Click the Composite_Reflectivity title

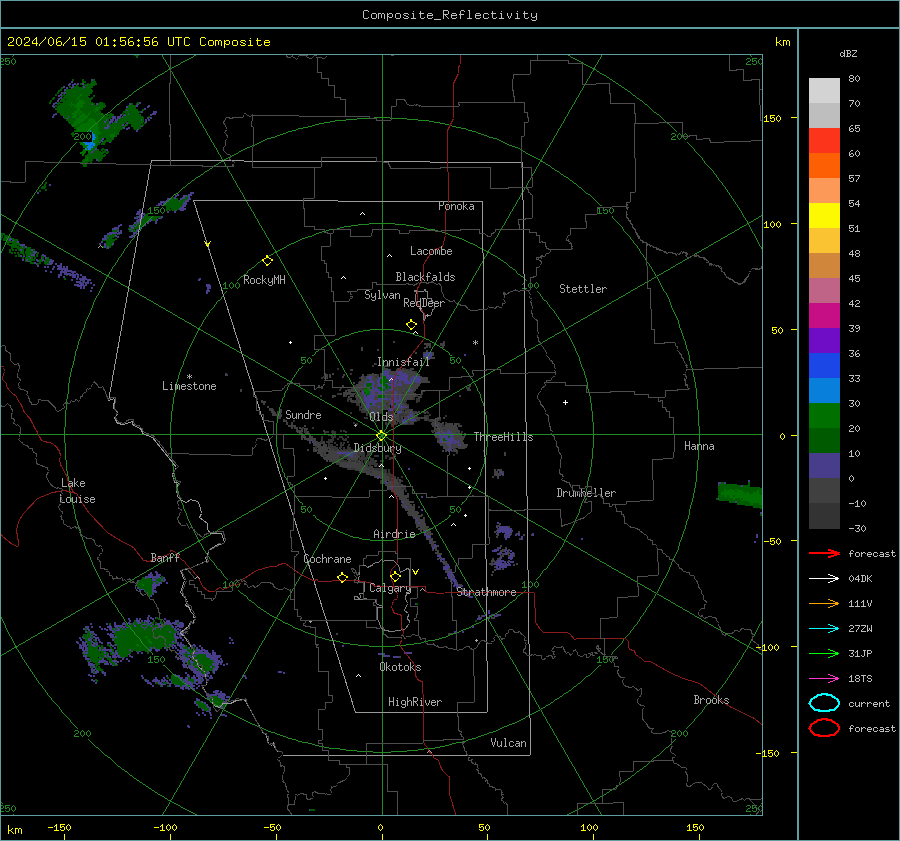coord(450,15)
